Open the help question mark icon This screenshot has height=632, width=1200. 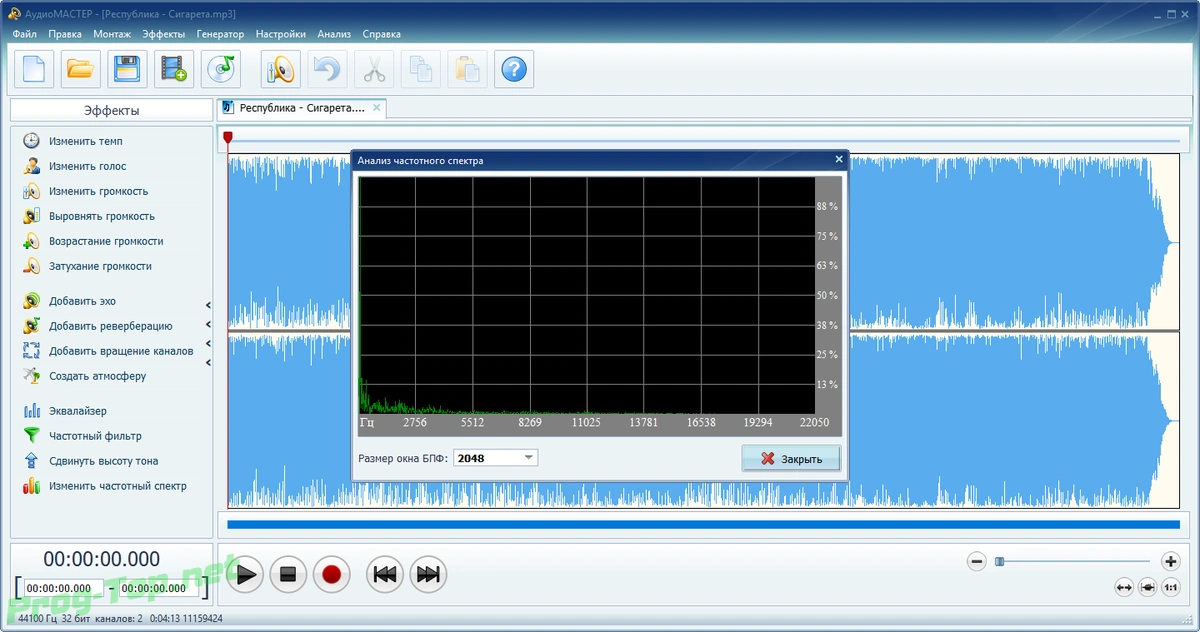click(514, 69)
